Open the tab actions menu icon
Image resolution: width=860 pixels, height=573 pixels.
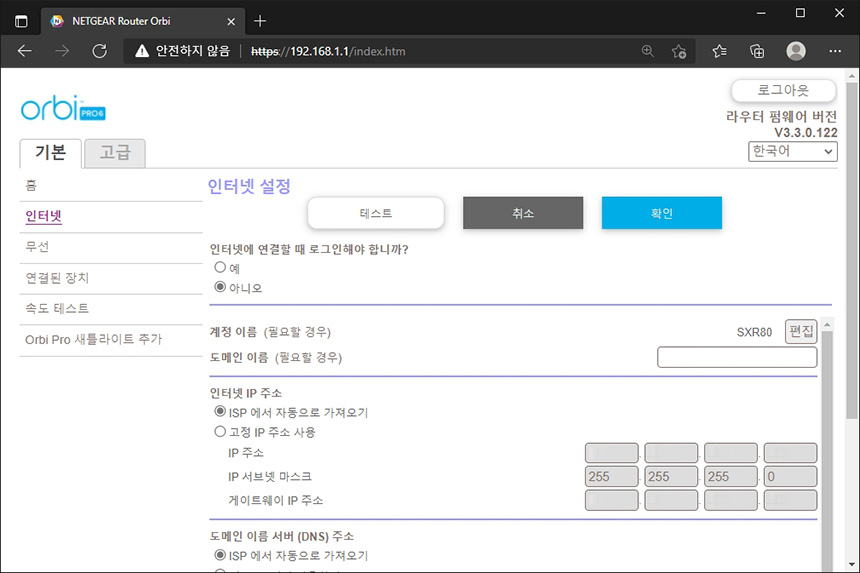coord(21,21)
